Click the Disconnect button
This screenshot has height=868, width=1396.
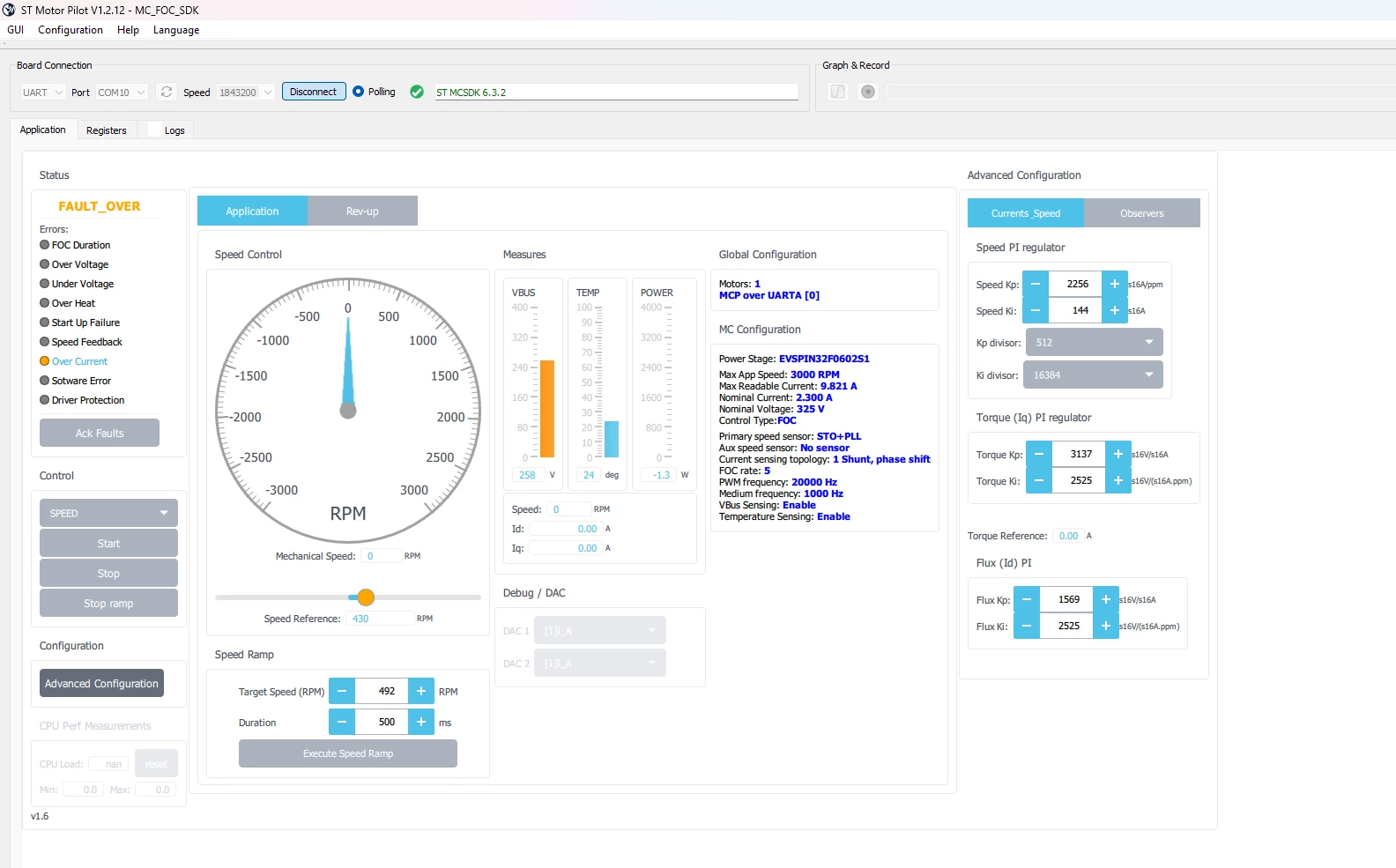pos(313,92)
